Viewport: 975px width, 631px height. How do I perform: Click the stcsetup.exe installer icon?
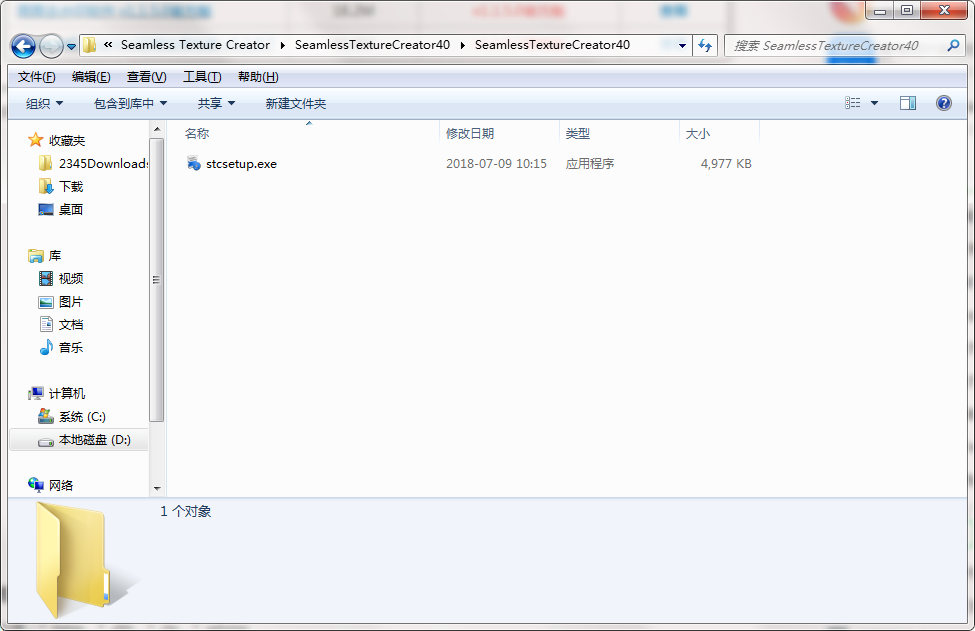pyautogui.click(x=193, y=164)
